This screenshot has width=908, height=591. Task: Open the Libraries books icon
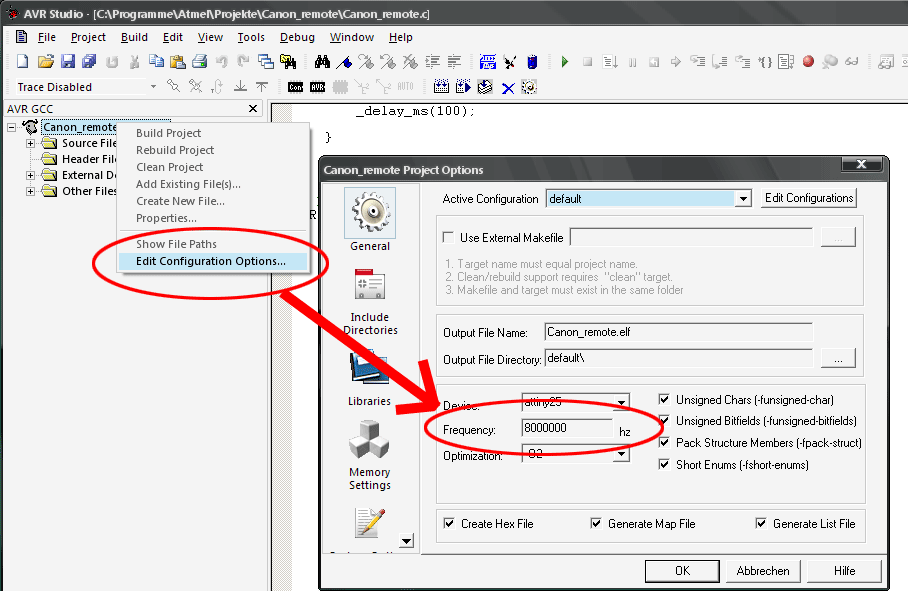[x=369, y=366]
